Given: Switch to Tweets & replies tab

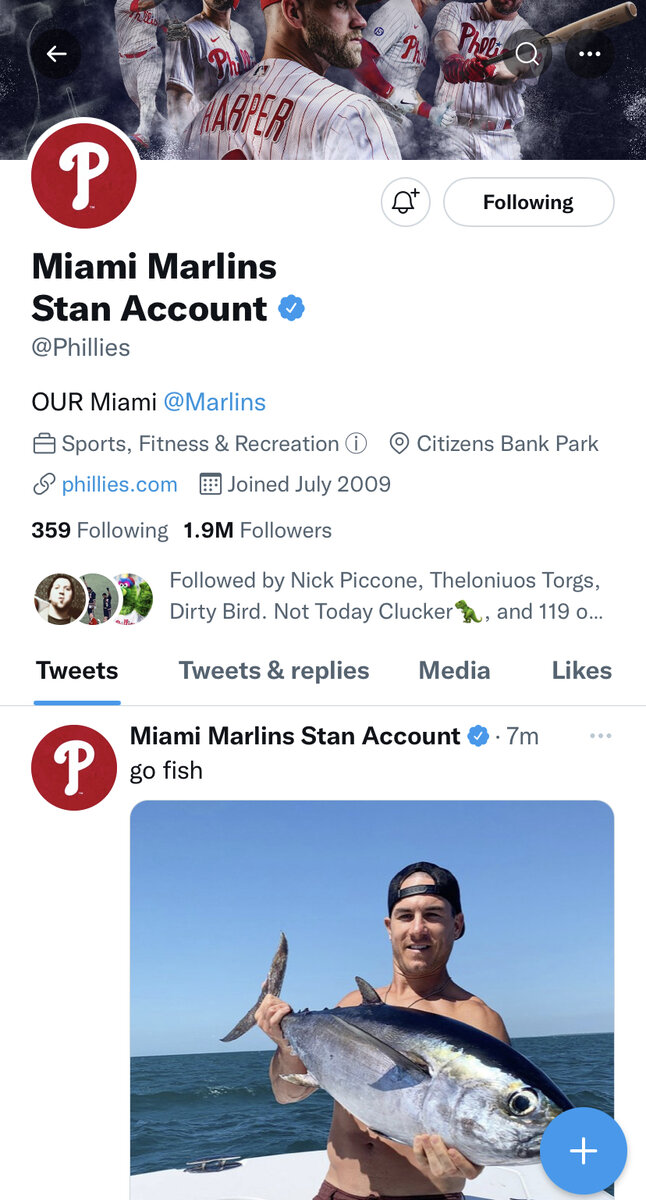Looking at the screenshot, I should coord(274,671).
